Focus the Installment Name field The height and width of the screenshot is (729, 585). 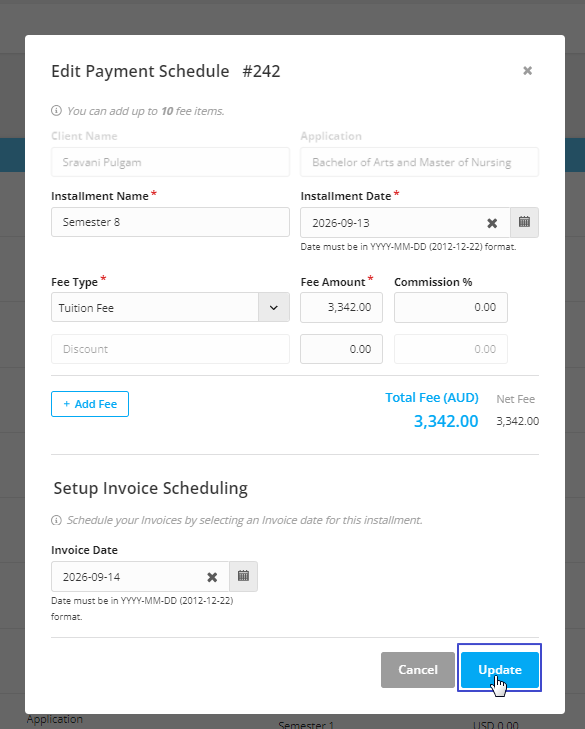pos(170,222)
